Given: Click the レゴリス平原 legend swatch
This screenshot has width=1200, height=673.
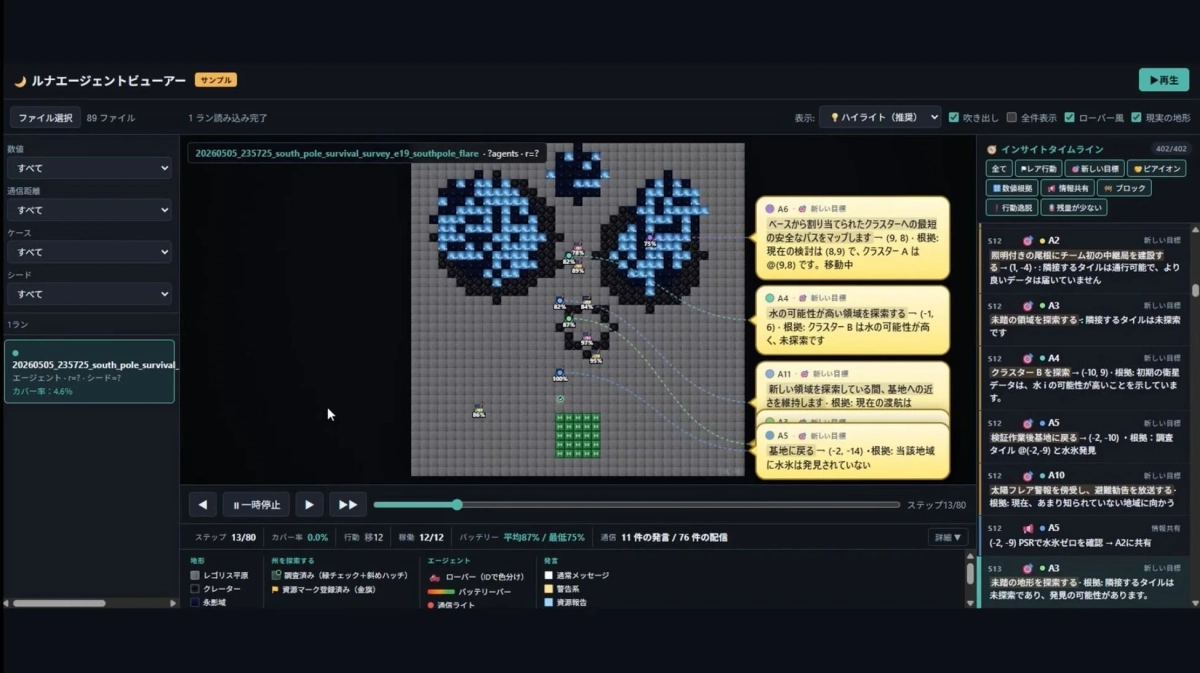Looking at the screenshot, I should 195,576.
